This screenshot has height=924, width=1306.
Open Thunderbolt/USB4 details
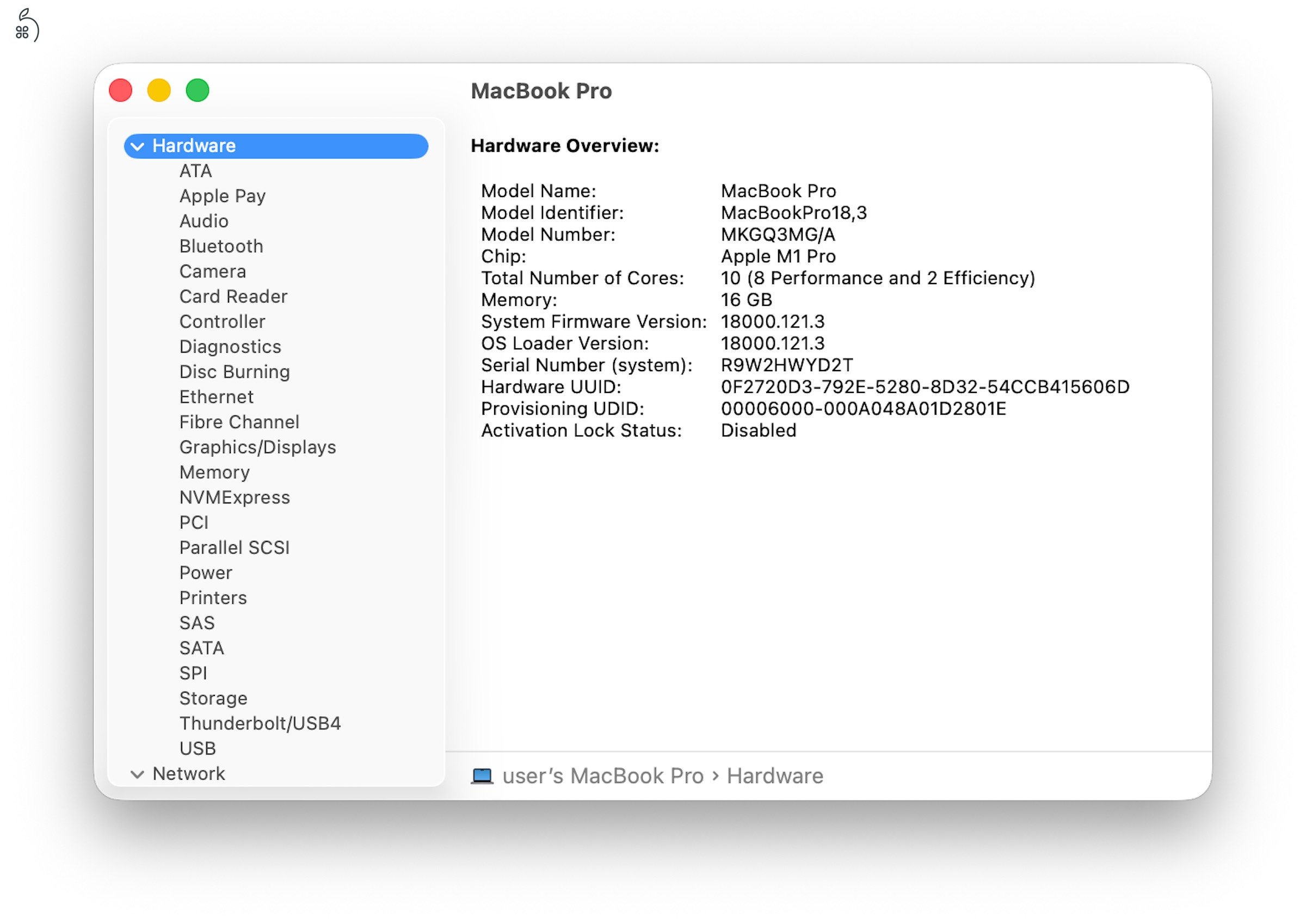[x=260, y=723]
